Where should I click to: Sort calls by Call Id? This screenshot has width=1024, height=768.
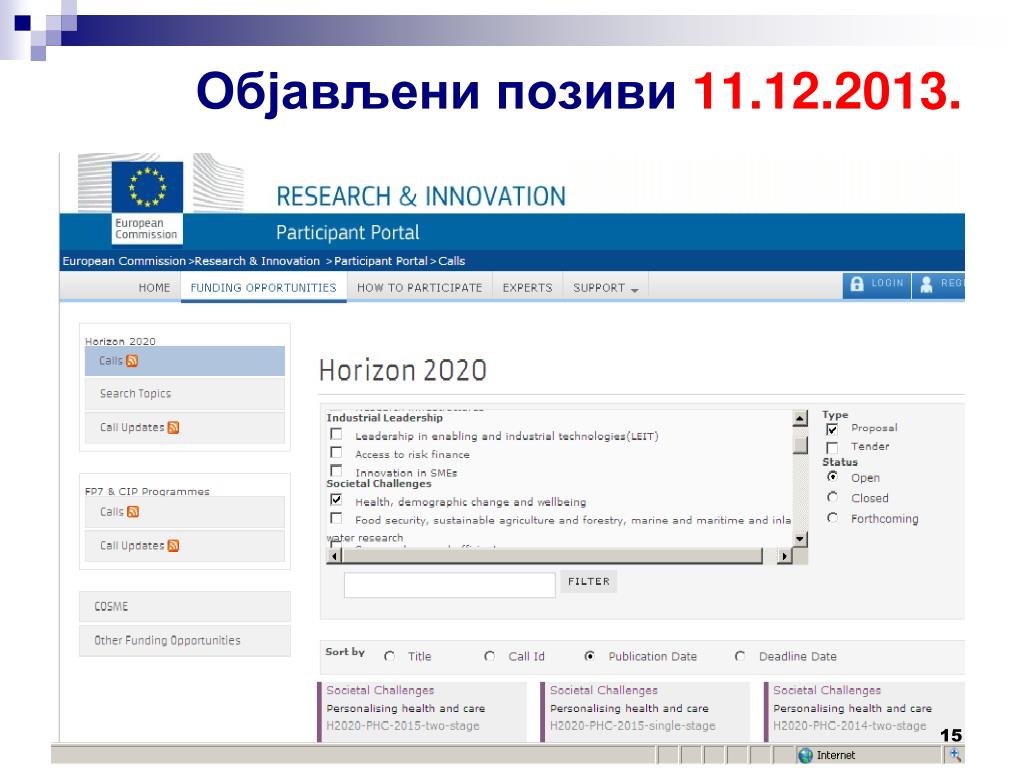click(x=490, y=656)
